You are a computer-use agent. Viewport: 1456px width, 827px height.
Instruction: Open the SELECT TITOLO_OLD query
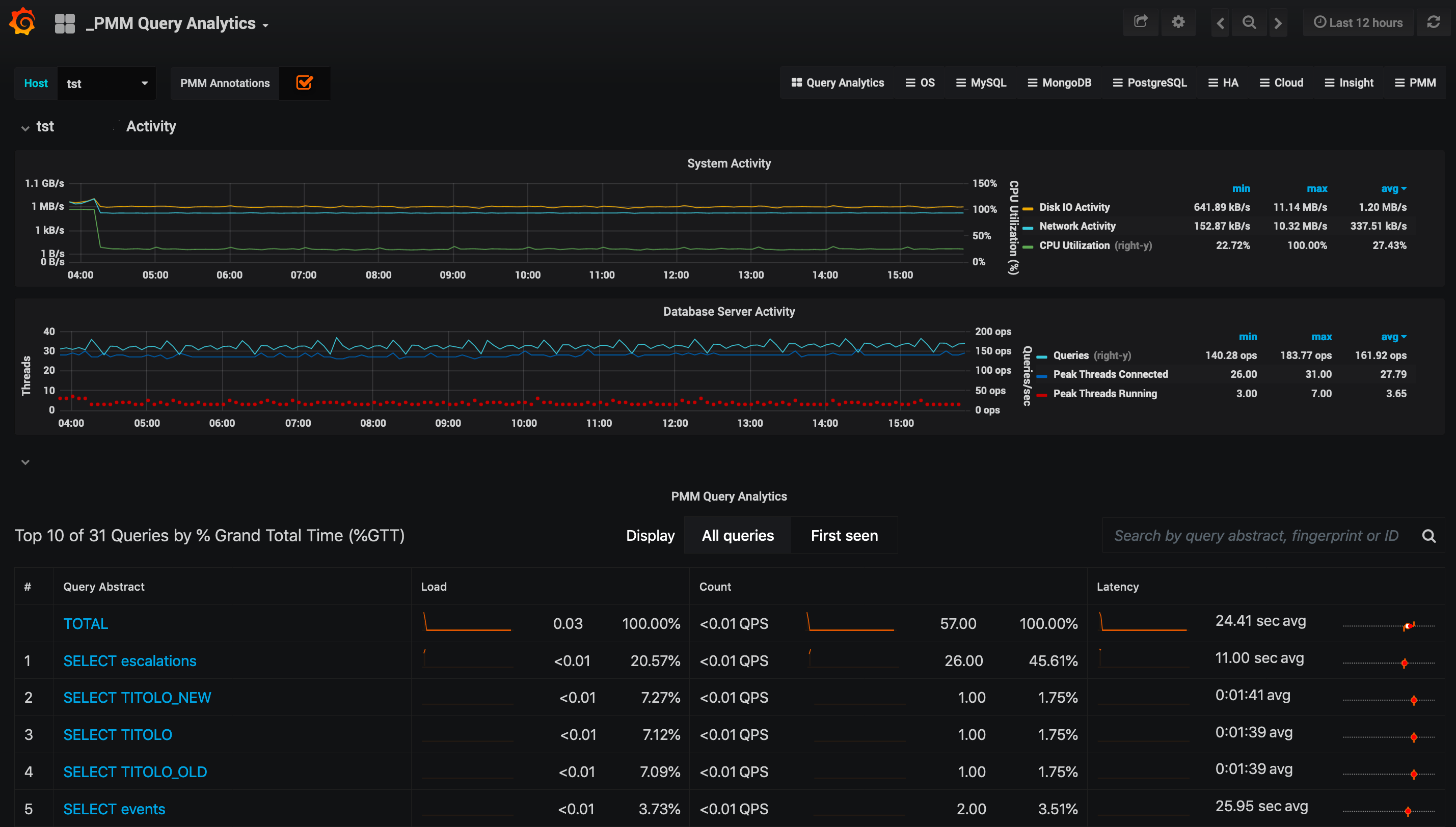(x=135, y=773)
